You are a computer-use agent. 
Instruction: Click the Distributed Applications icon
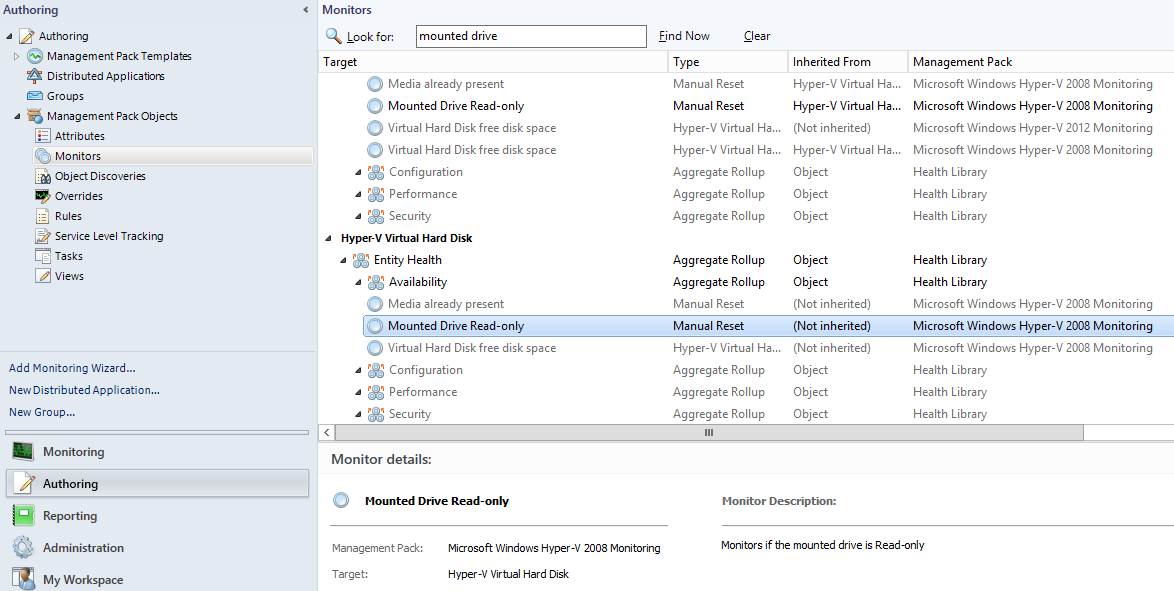click(x=34, y=76)
